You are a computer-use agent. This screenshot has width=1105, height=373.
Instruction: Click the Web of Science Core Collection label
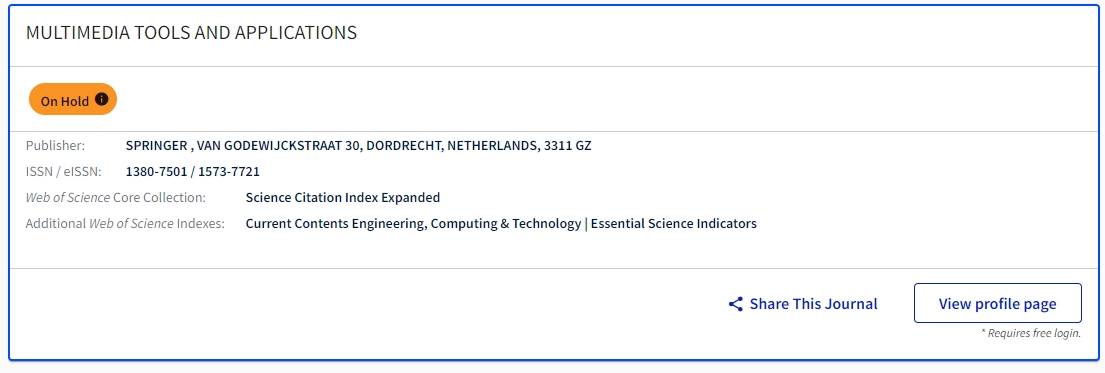(x=116, y=197)
